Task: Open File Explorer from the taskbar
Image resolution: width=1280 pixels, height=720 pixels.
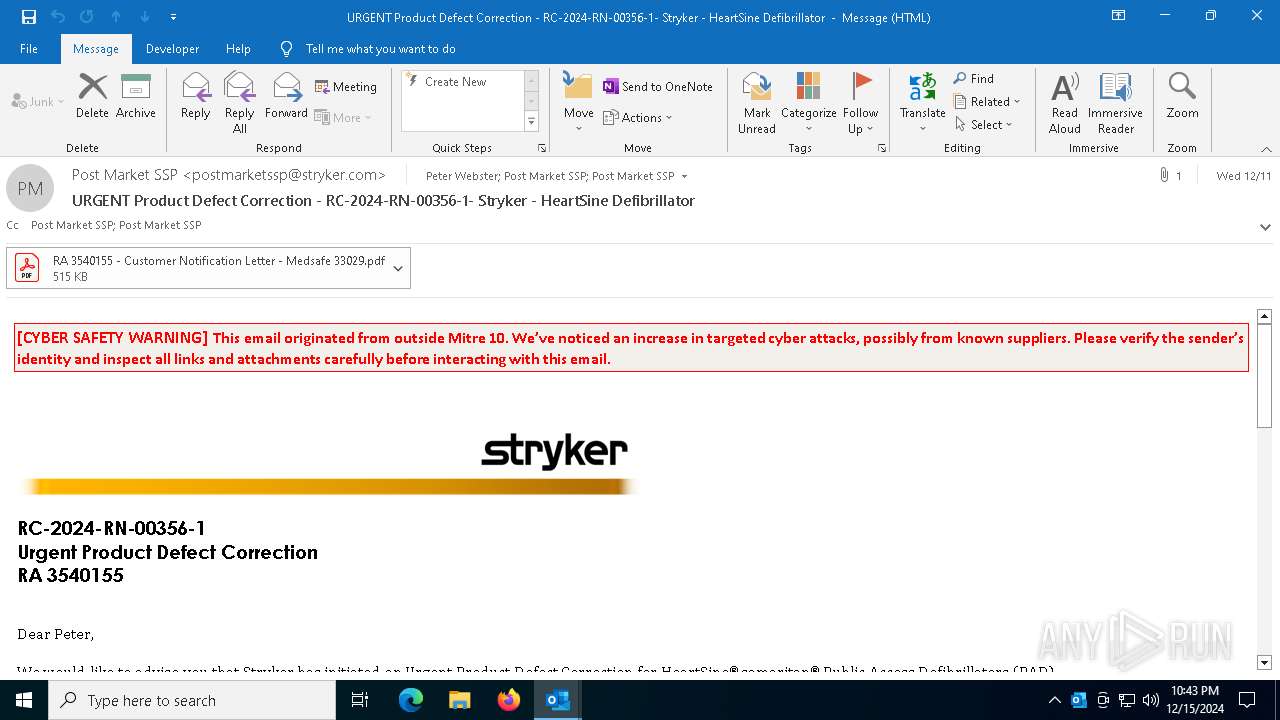Action: click(x=460, y=700)
